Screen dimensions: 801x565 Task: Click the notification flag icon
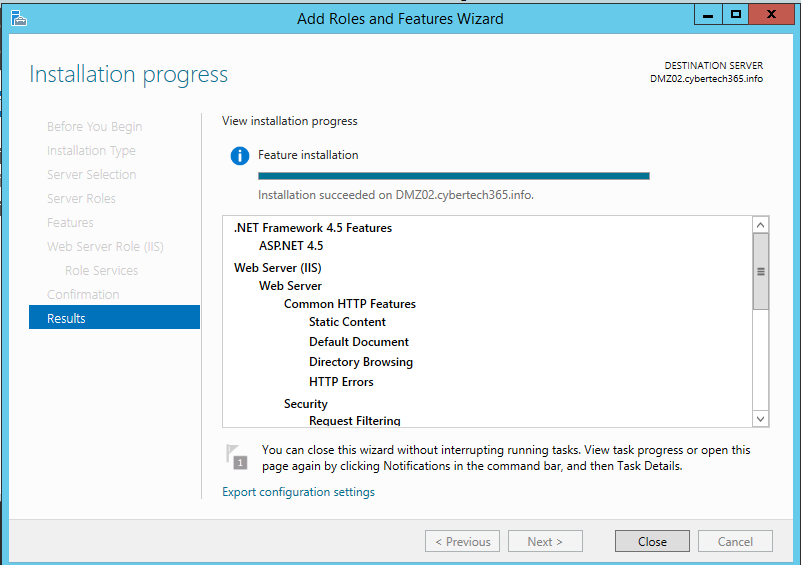coord(237,457)
